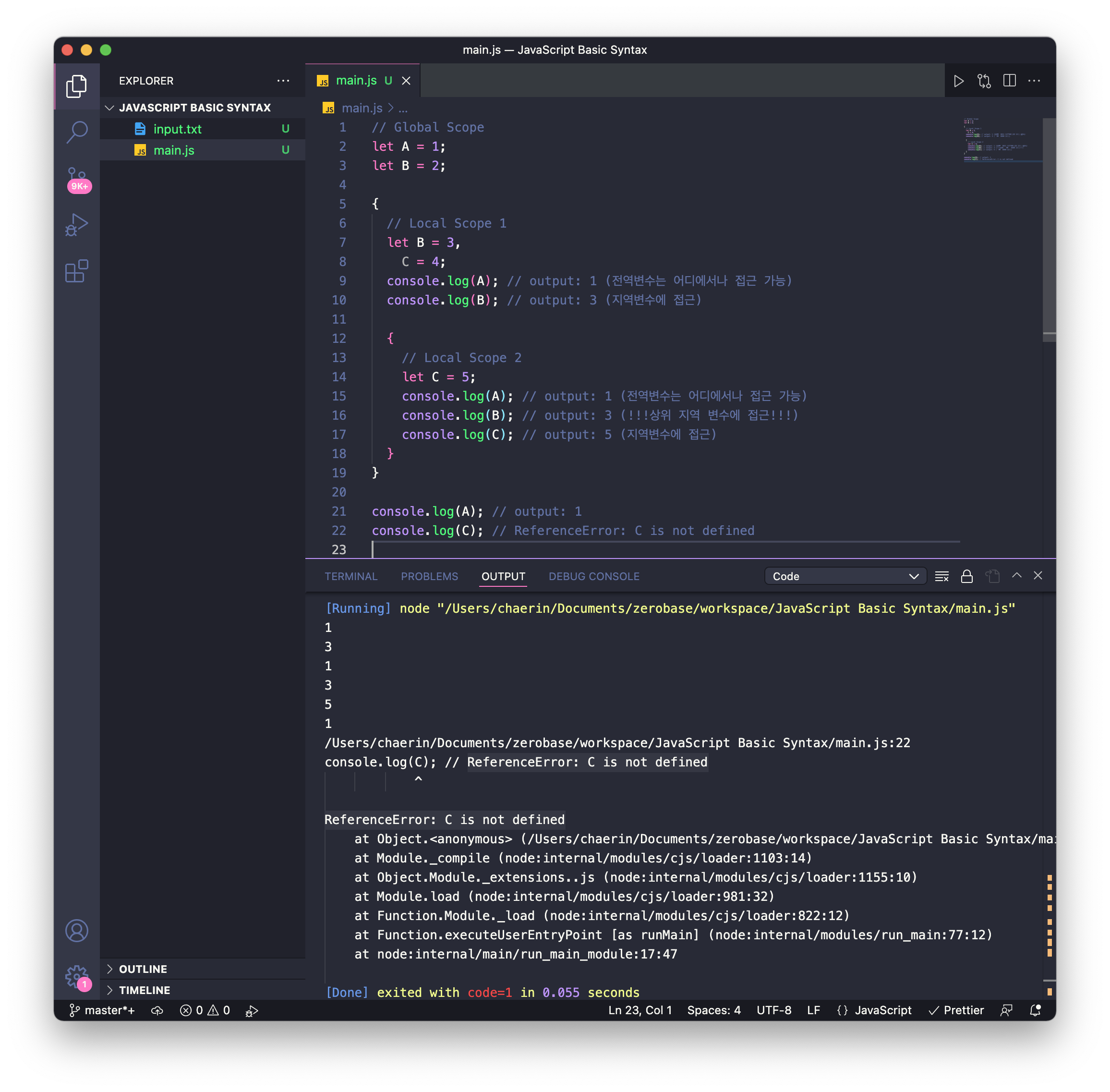
Task: Open Manage gear settings icon
Action: 77,976
